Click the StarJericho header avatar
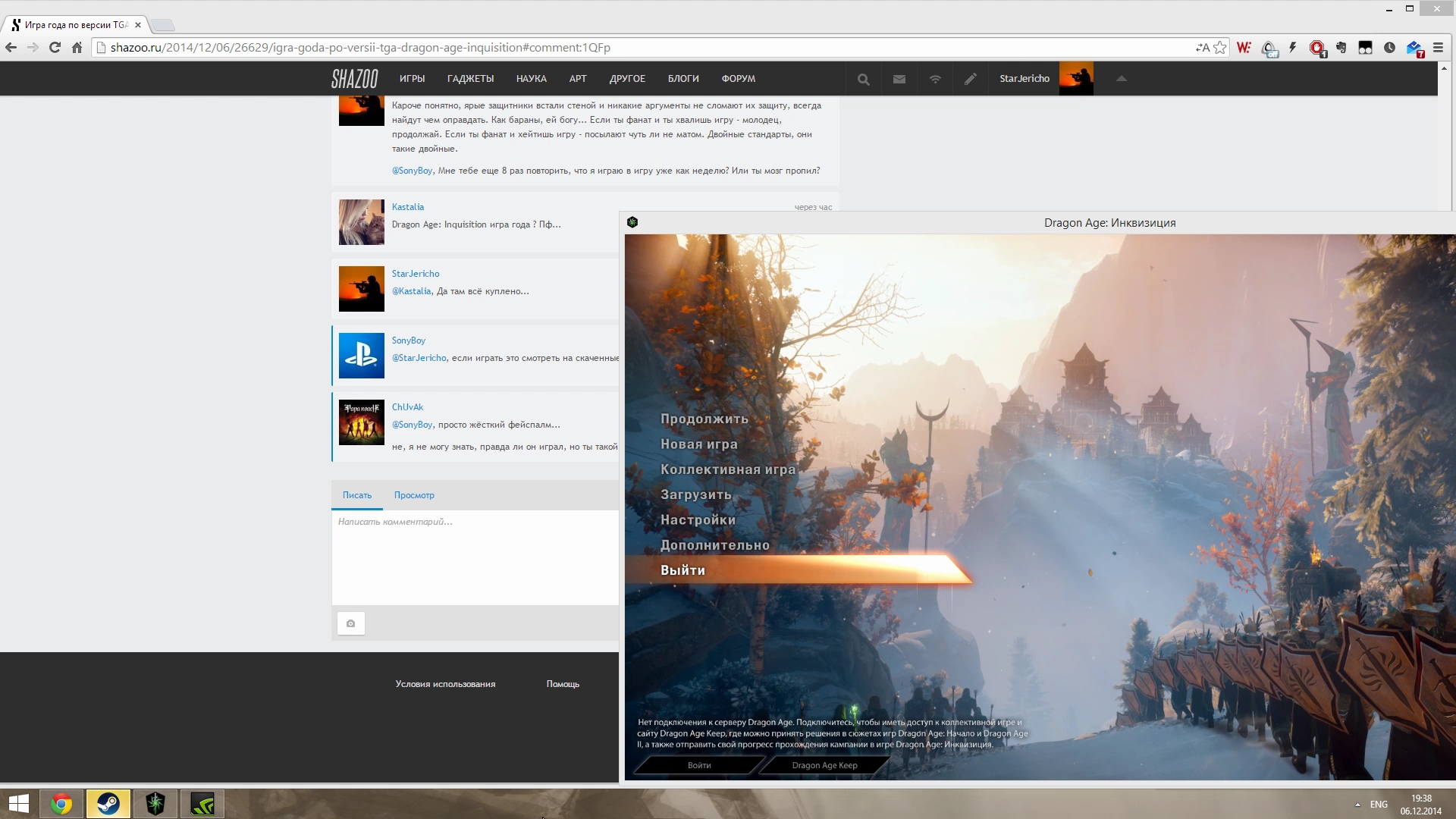The height and width of the screenshot is (819, 1456). click(1076, 79)
